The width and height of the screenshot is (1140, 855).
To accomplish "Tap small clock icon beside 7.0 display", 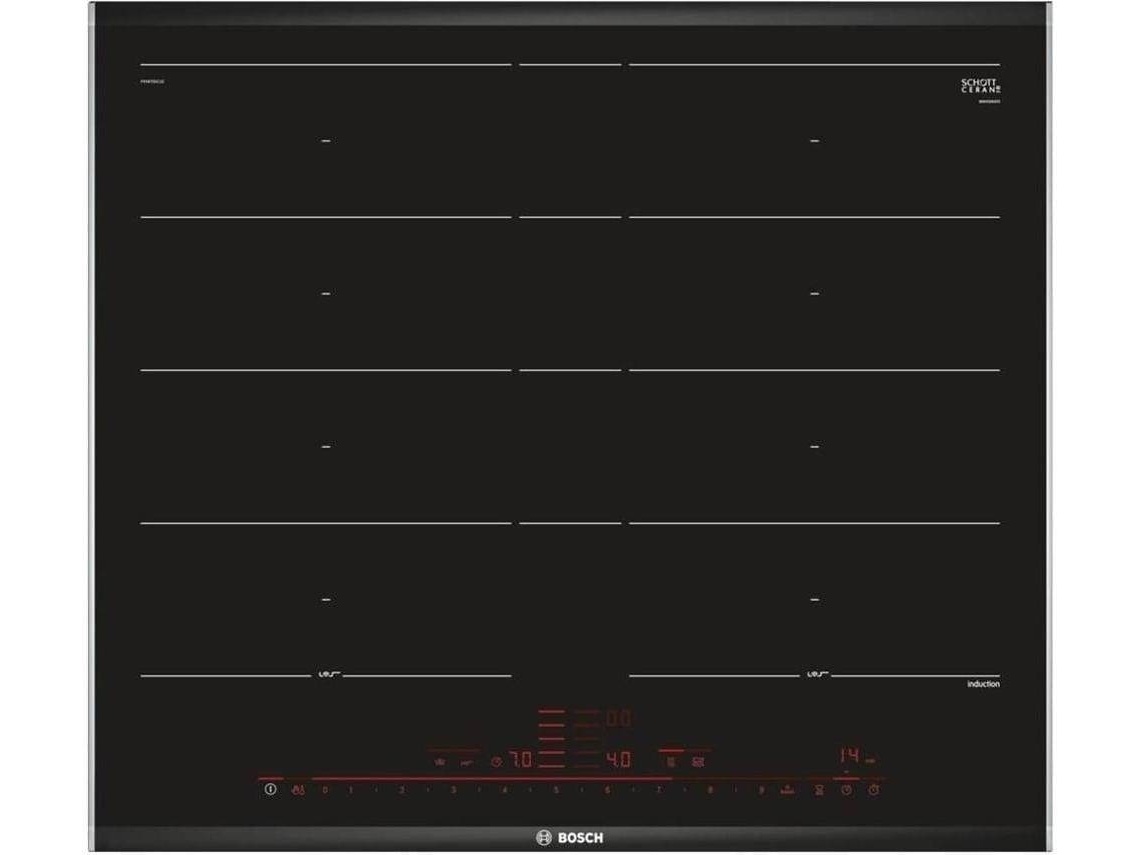I will tap(497, 762).
